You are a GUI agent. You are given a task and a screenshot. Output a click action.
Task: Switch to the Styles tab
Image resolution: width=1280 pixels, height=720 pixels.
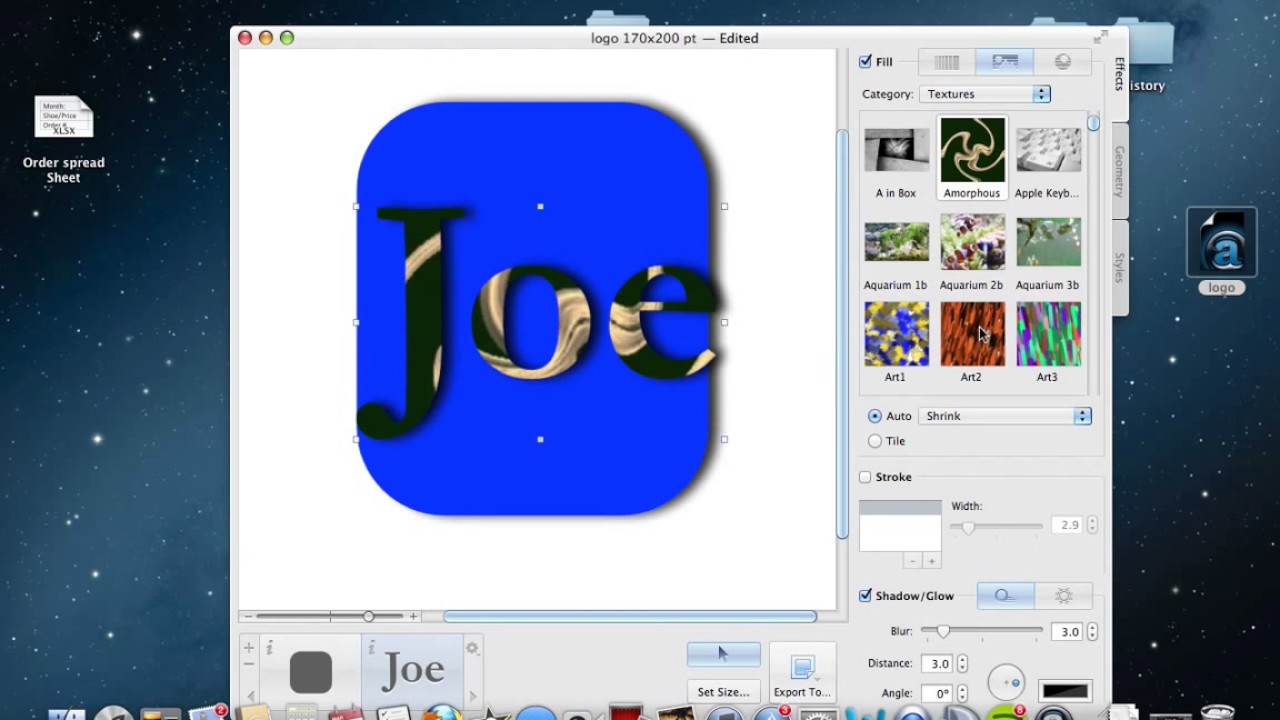point(1119,267)
